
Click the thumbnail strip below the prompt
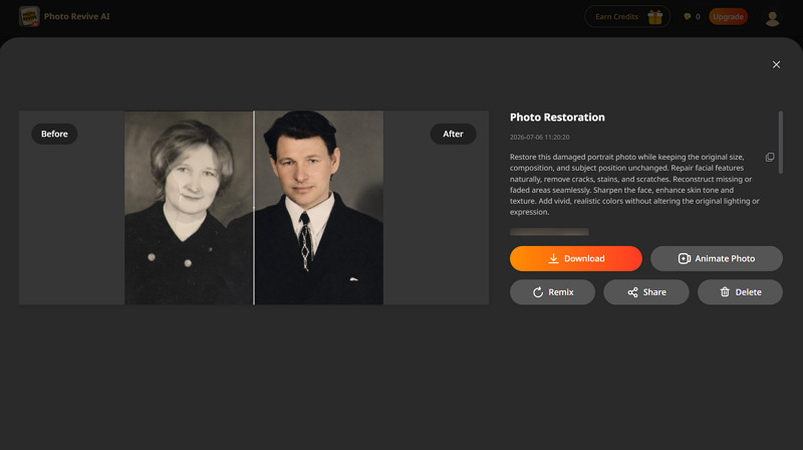(x=549, y=232)
